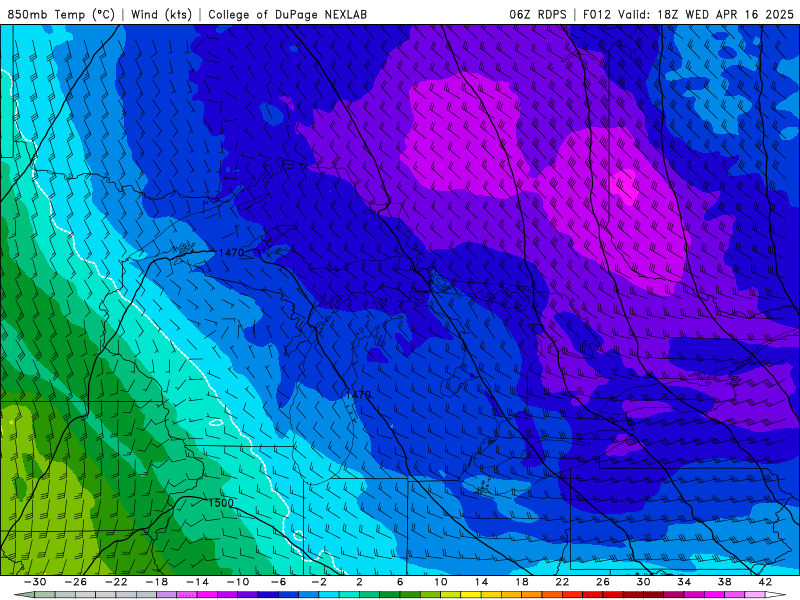Click the '-18' colorbar scale value

point(157,582)
